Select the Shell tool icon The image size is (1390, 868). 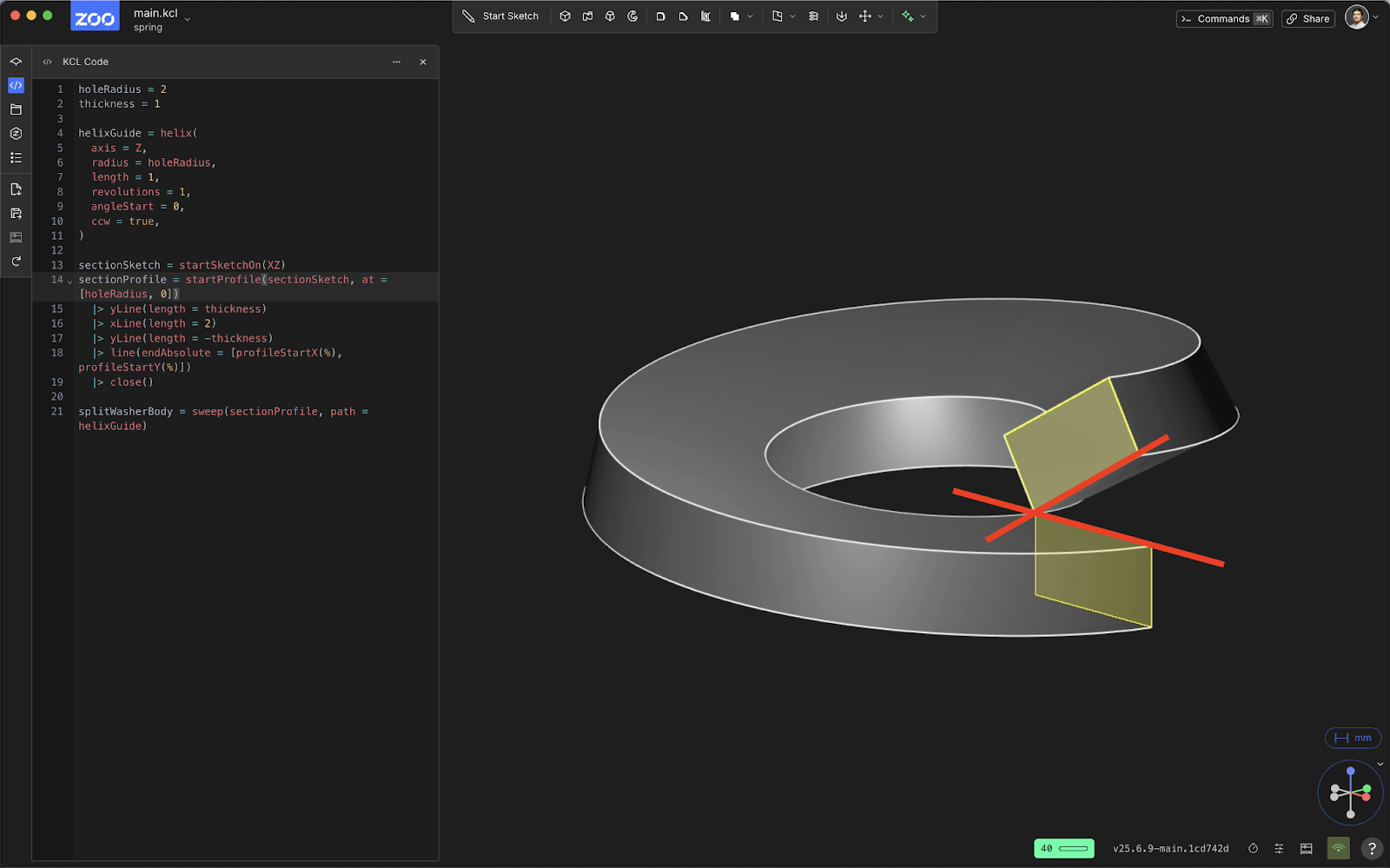705,17
